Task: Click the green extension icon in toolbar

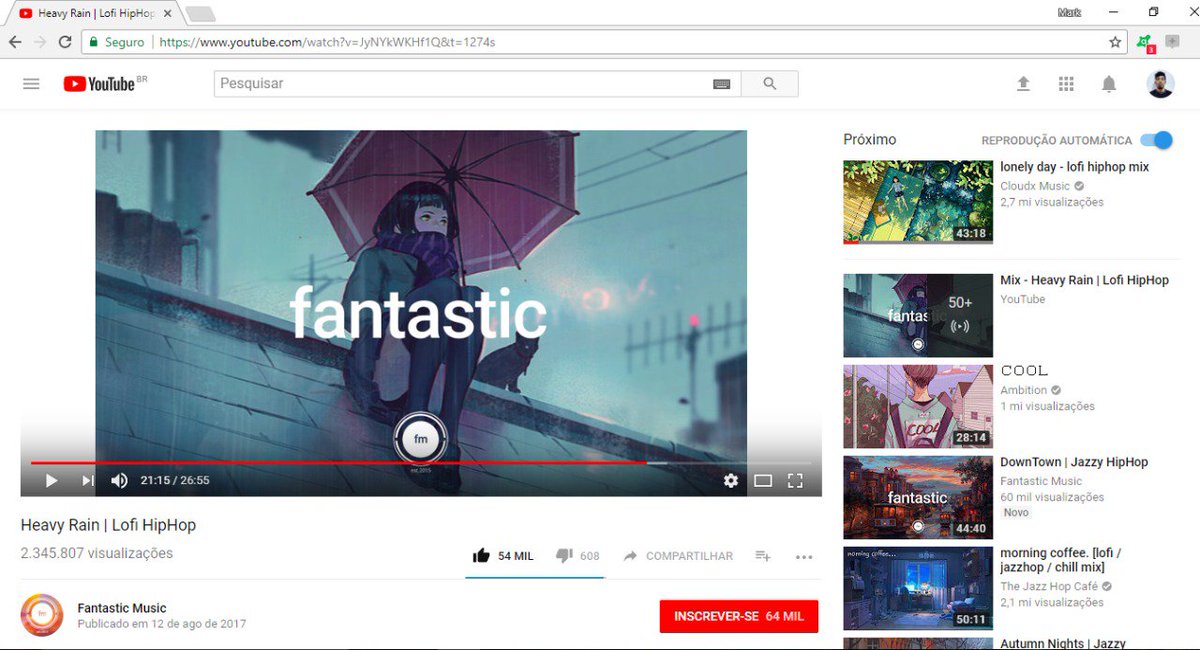Action: pyautogui.click(x=1145, y=43)
